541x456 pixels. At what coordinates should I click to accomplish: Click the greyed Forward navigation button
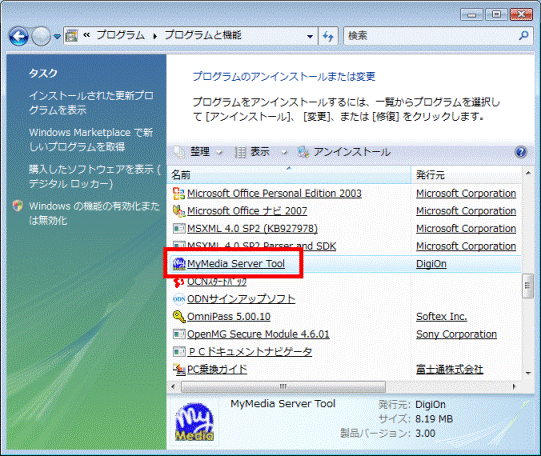(41, 36)
